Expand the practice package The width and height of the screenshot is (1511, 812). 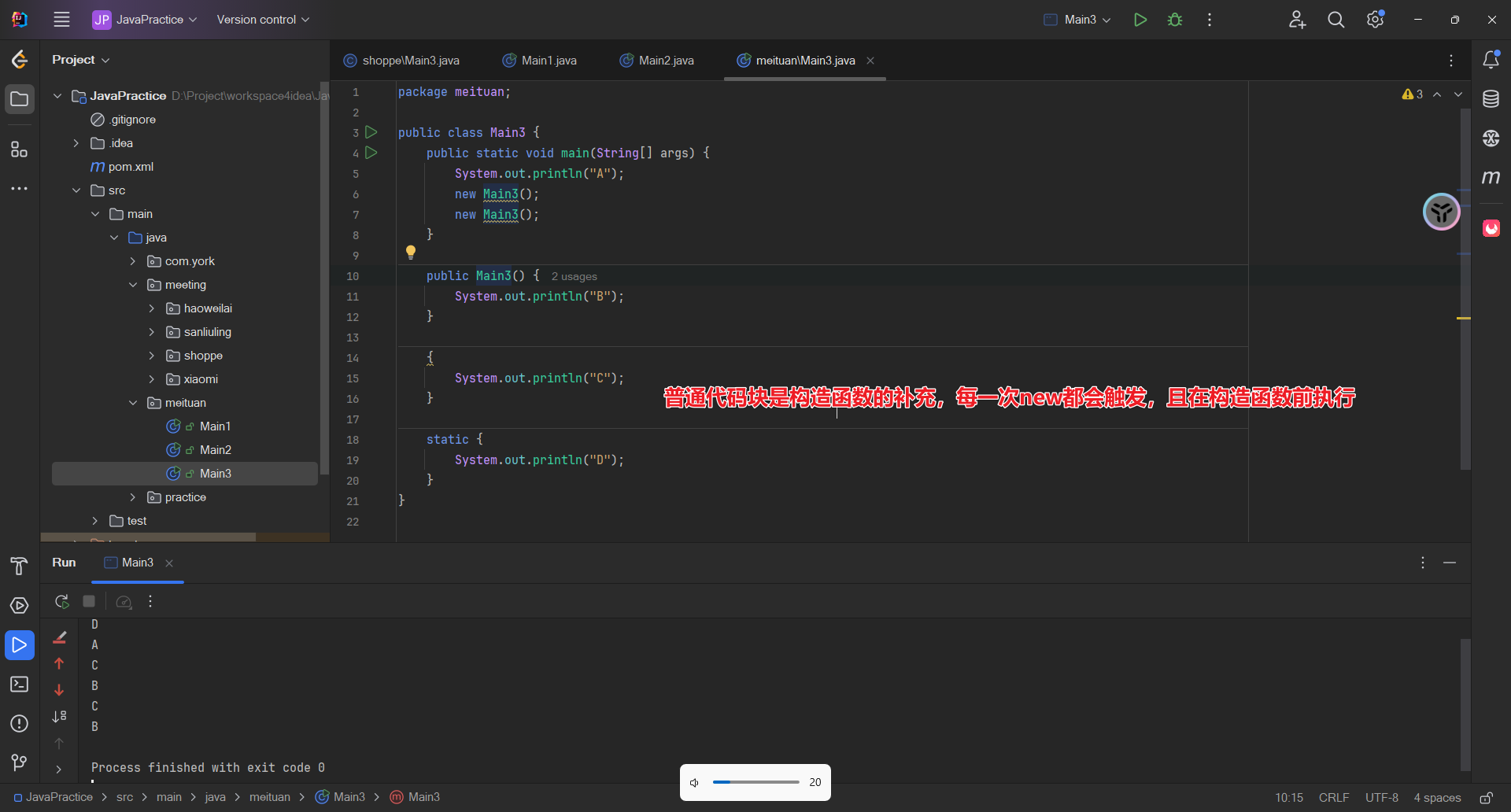[x=133, y=497]
